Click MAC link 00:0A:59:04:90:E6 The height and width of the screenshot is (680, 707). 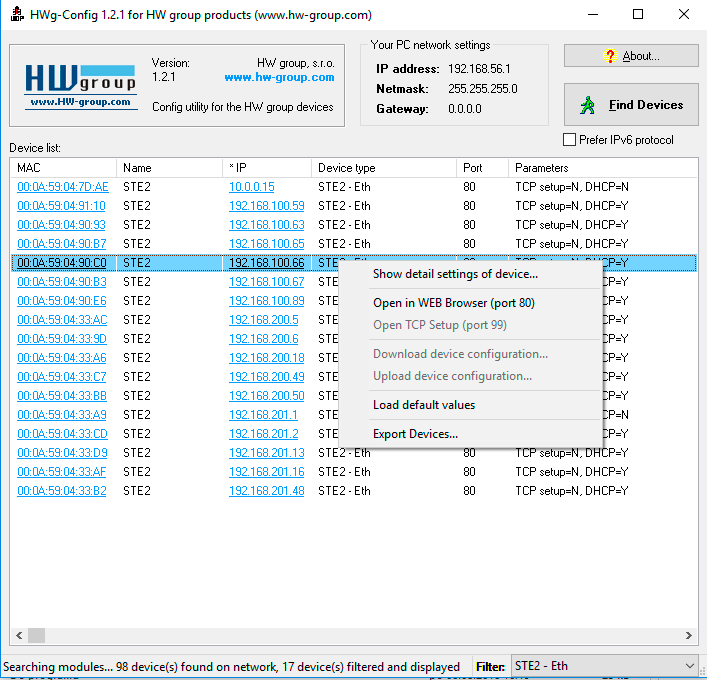pyautogui.click(x=62, y=301)
